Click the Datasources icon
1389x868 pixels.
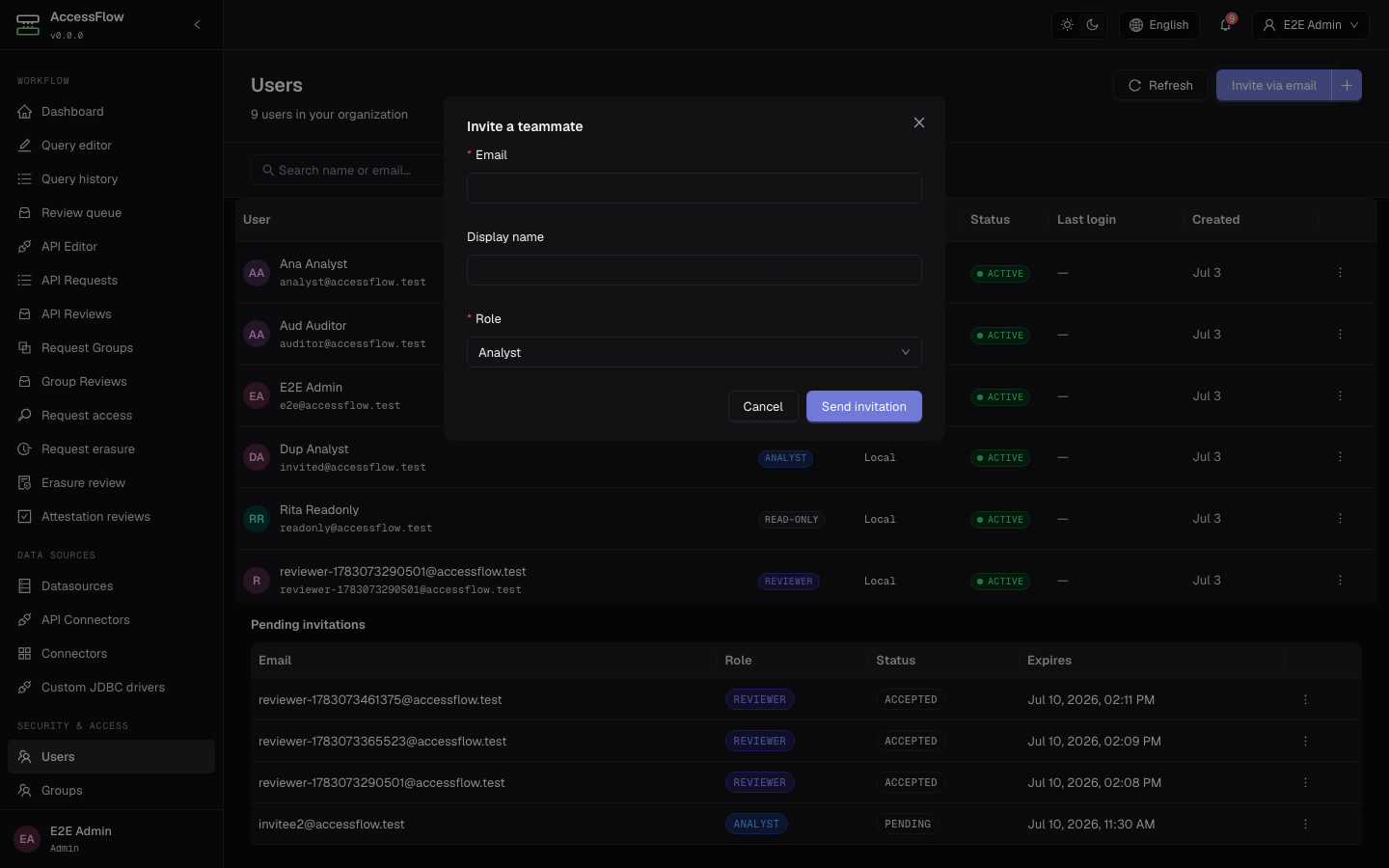click(x=25, y=586)
